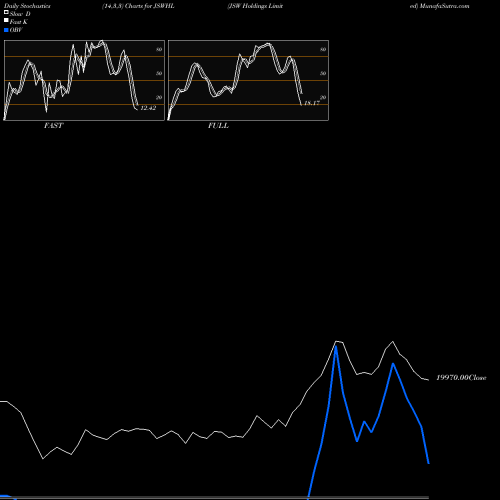This screenshot has width=500, height=500.
Task: Click the Charts for JSWHL text
Action: pos(150,6)
